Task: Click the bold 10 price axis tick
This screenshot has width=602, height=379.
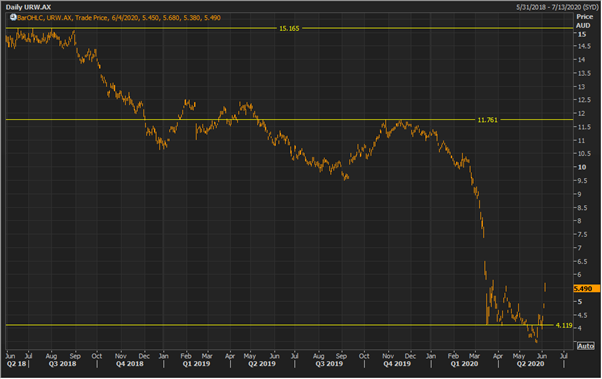Action: [x=582, y=167]
